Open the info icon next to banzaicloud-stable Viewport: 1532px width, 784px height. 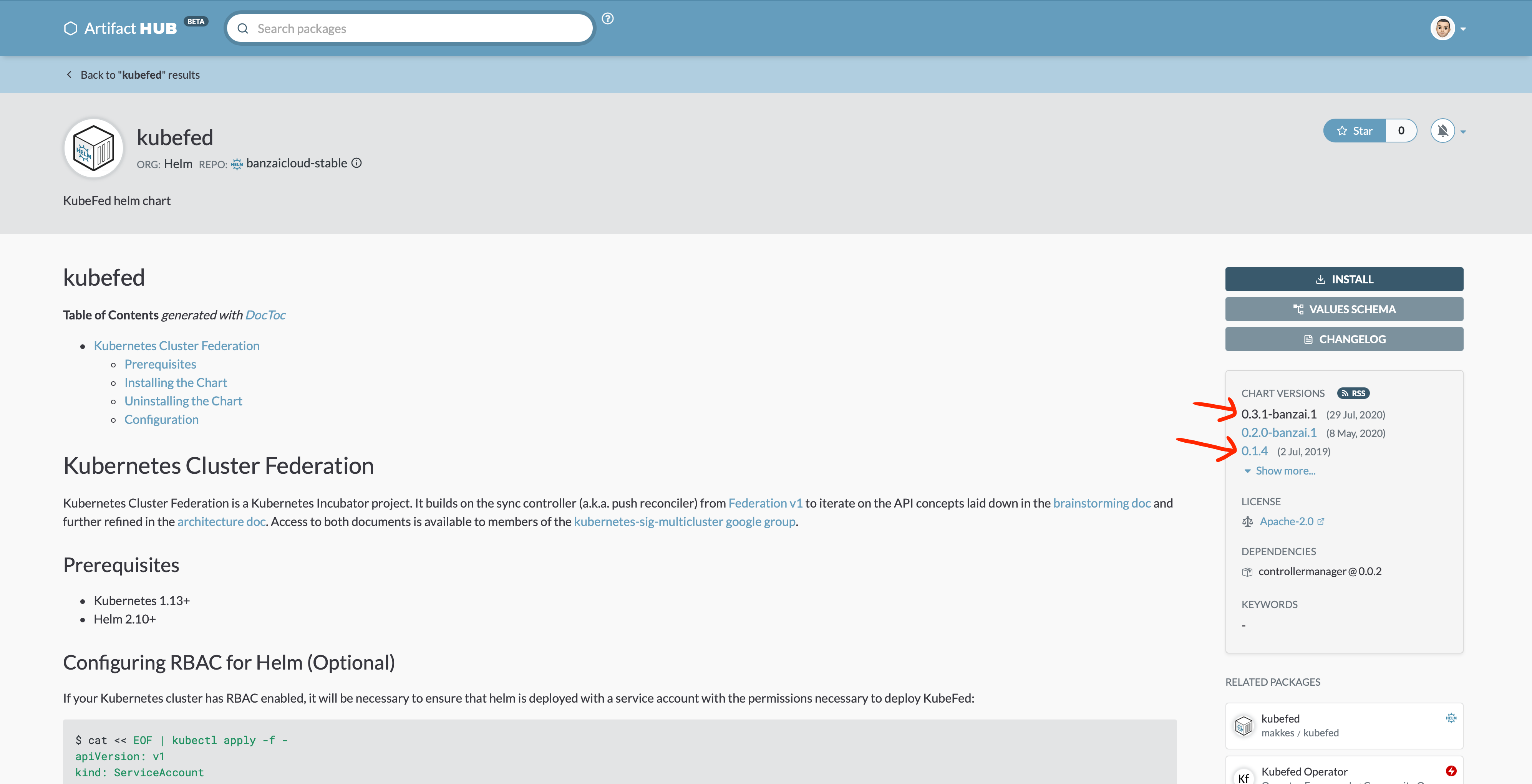pos(356,163)
